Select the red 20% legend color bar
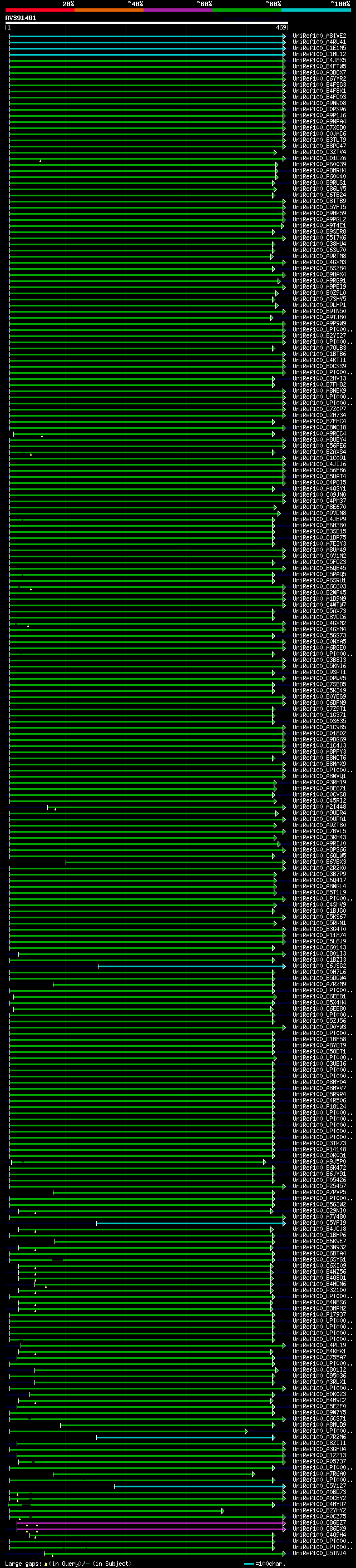Screen dimensions: 356x1568 pos(39,10)
